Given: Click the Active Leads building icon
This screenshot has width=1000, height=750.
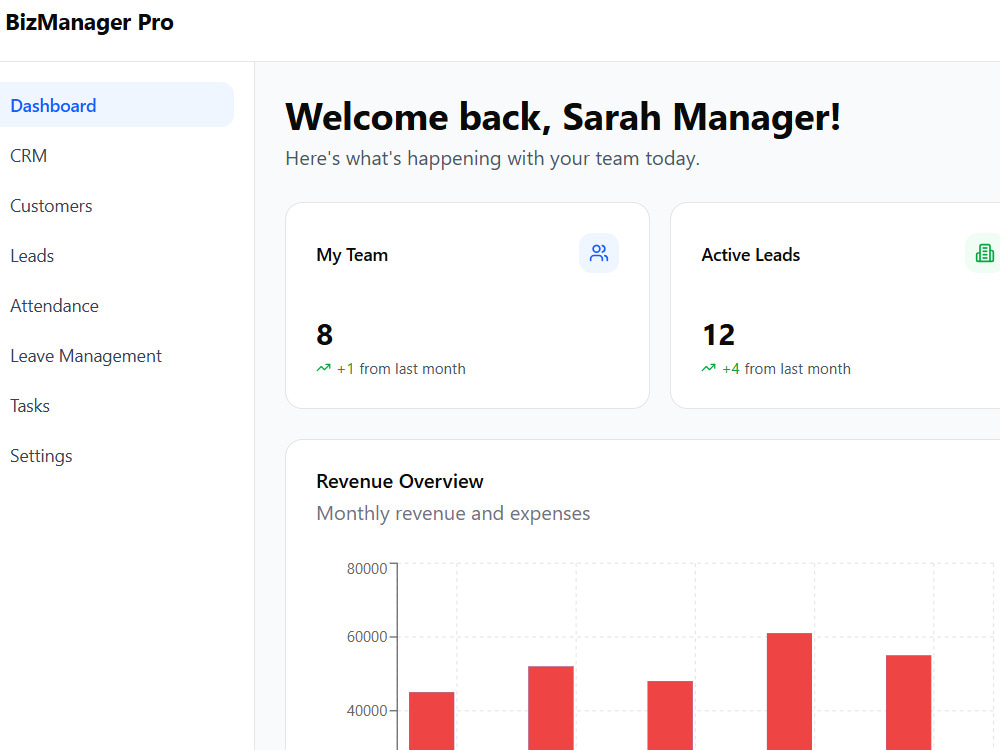Looking at the screenshot, I should pos(984,253).
